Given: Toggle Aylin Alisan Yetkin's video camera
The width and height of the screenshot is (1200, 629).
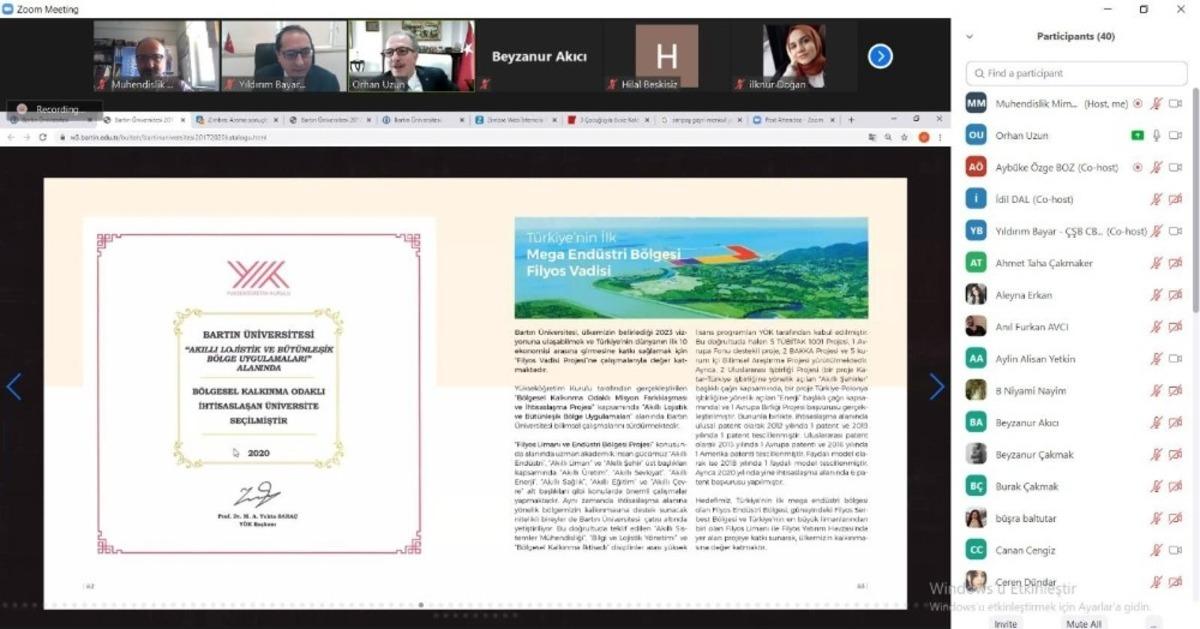Looking at the screenshot, I should 1176,359.
